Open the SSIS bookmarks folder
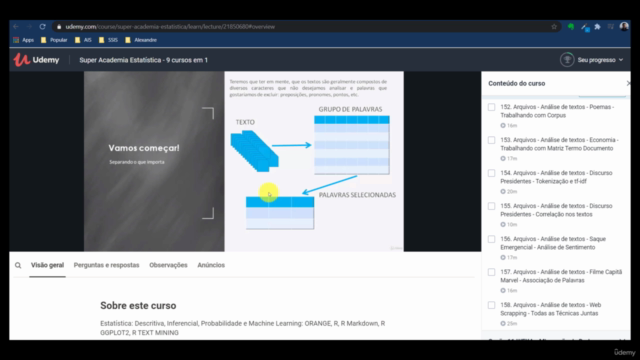 [108, 40]
